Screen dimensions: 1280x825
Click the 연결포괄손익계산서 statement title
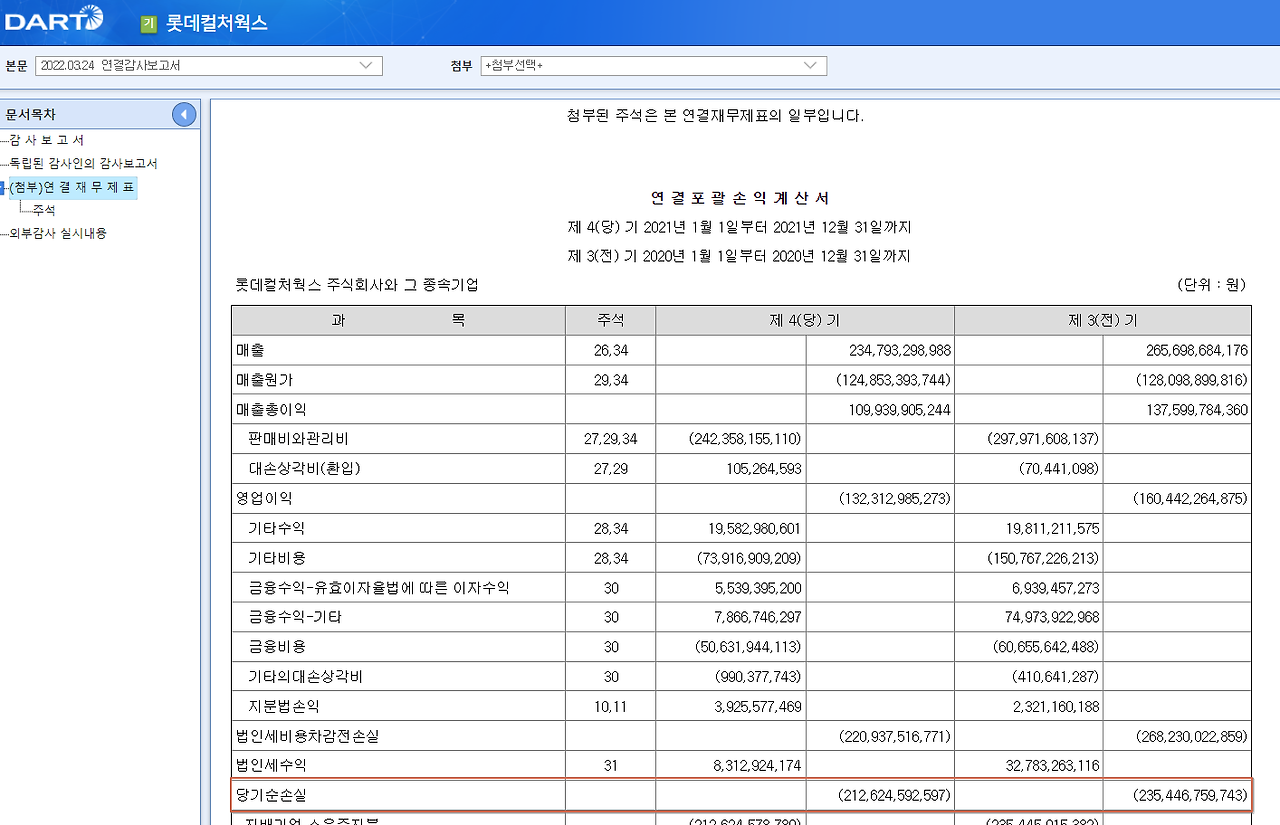pyautogui.click(x=740, y=198)
